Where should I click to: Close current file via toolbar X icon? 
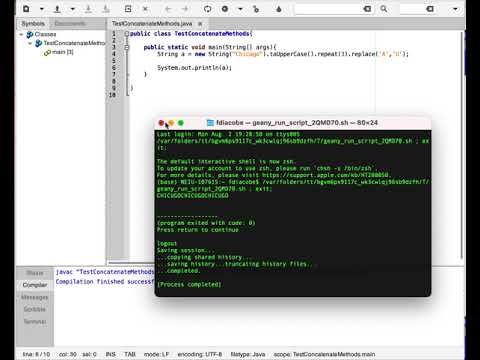click(145, 9)
